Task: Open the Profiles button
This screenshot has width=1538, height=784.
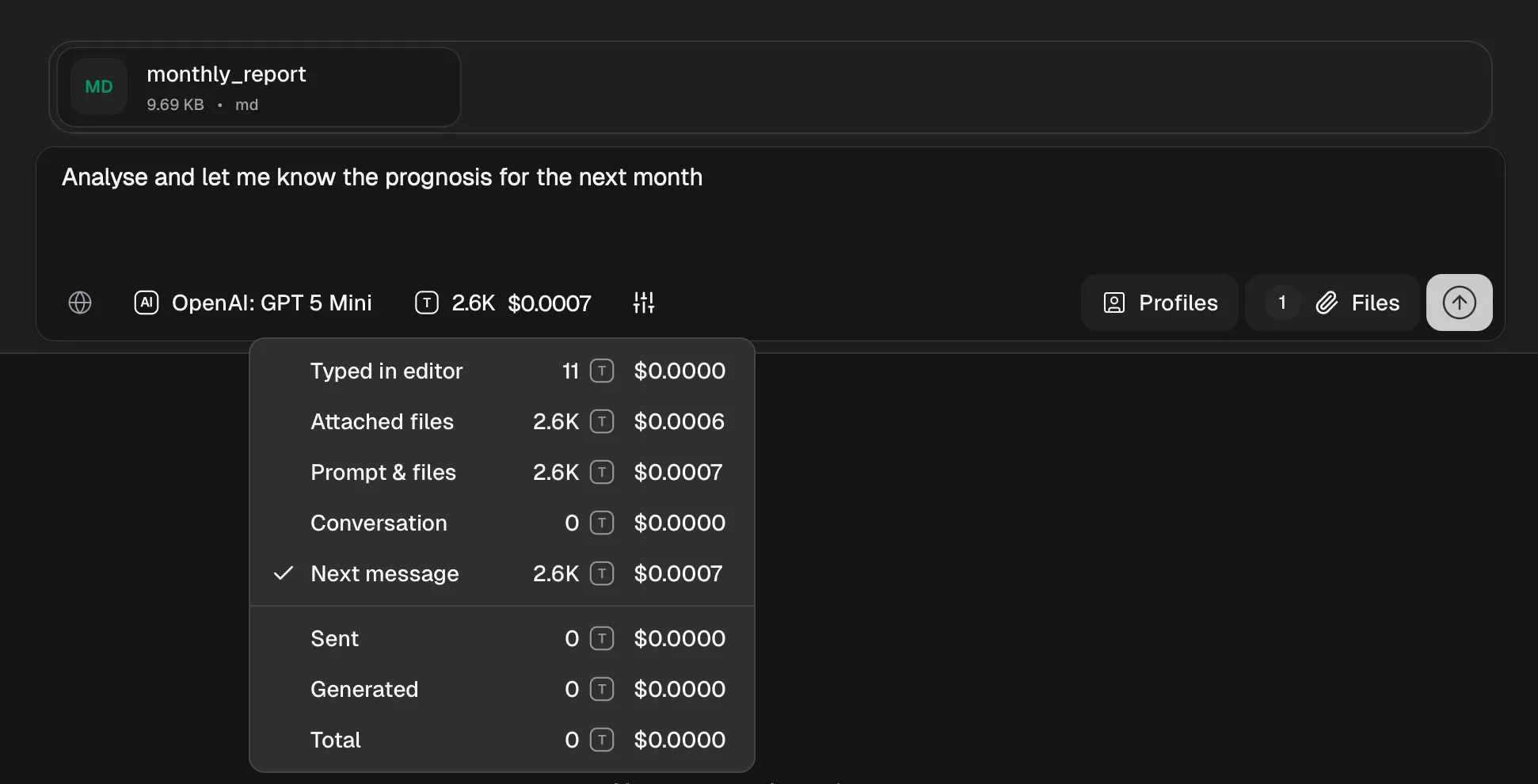Action: click(x=1178, y=303)
